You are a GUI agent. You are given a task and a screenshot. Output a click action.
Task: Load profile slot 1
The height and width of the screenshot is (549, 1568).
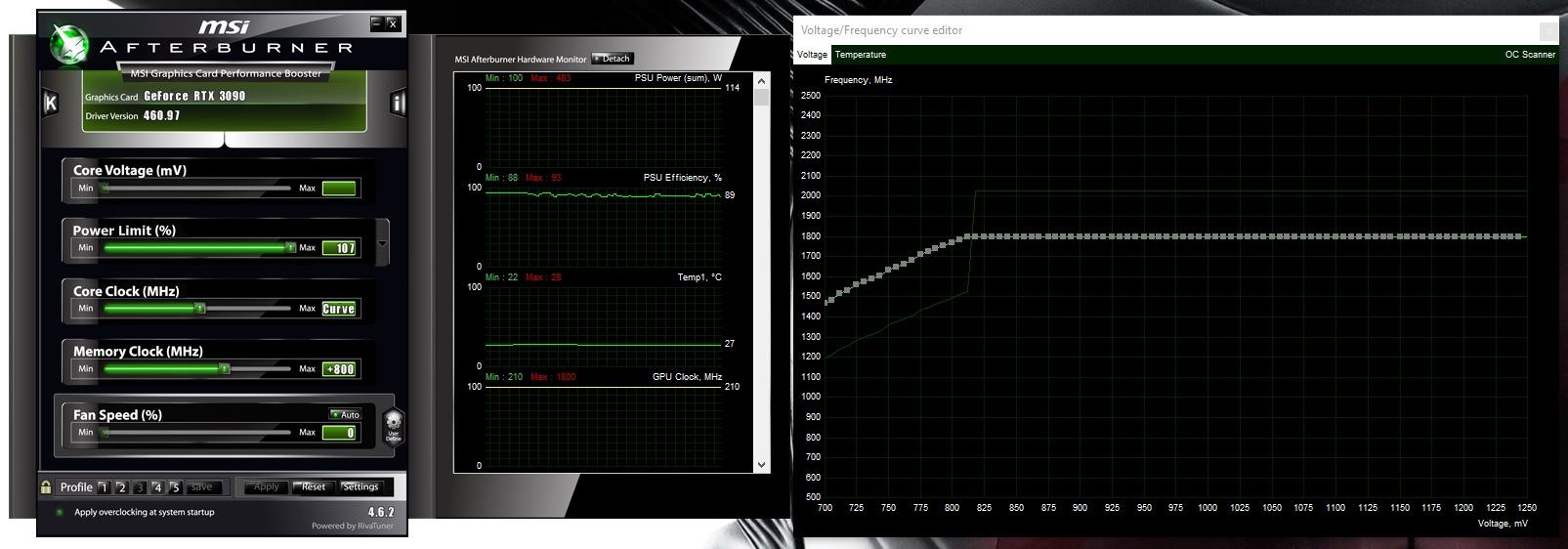tap(103, 486)
